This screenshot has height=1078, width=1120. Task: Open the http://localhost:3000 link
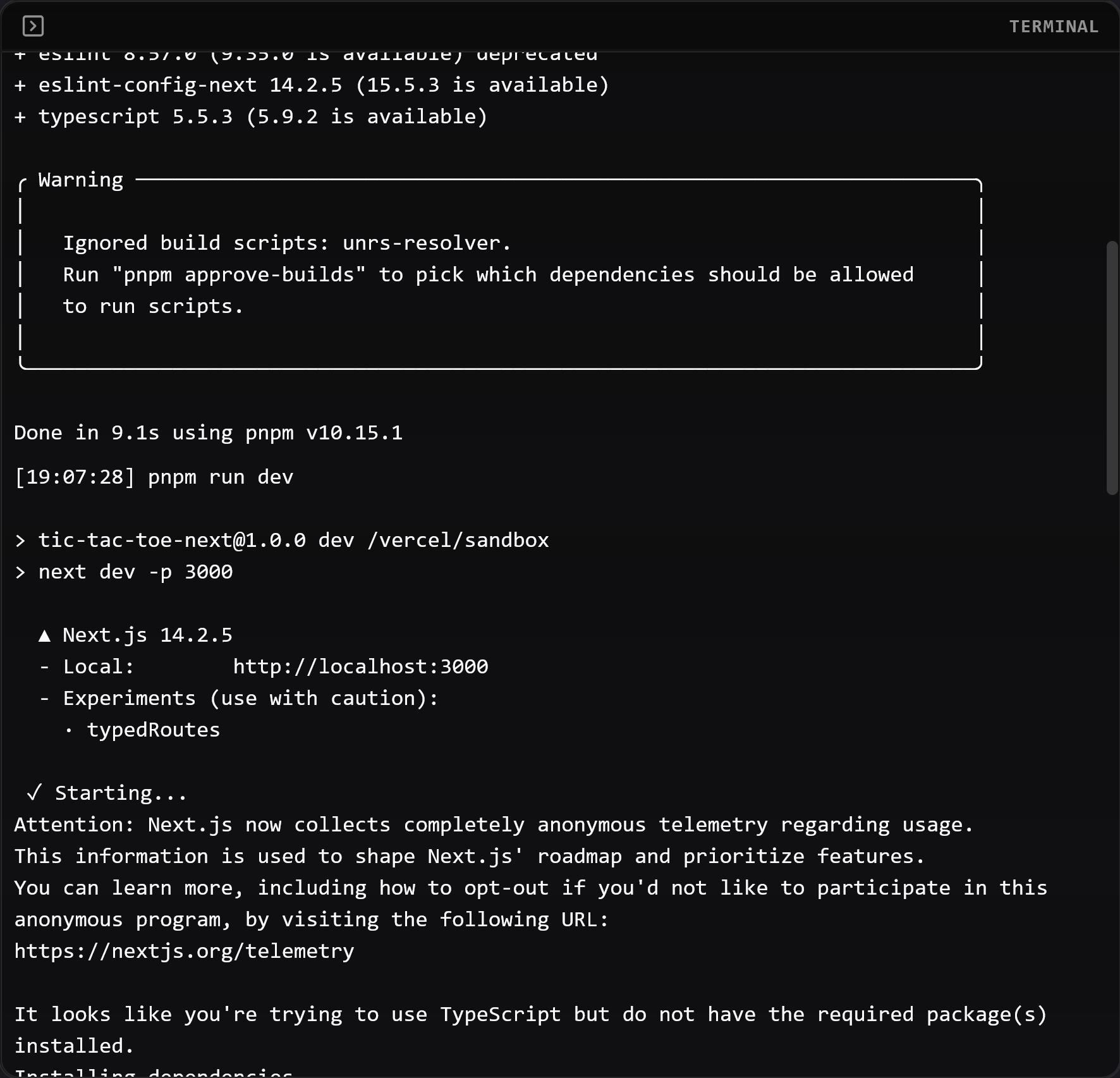pyautogui.click(x=360, y=666)
